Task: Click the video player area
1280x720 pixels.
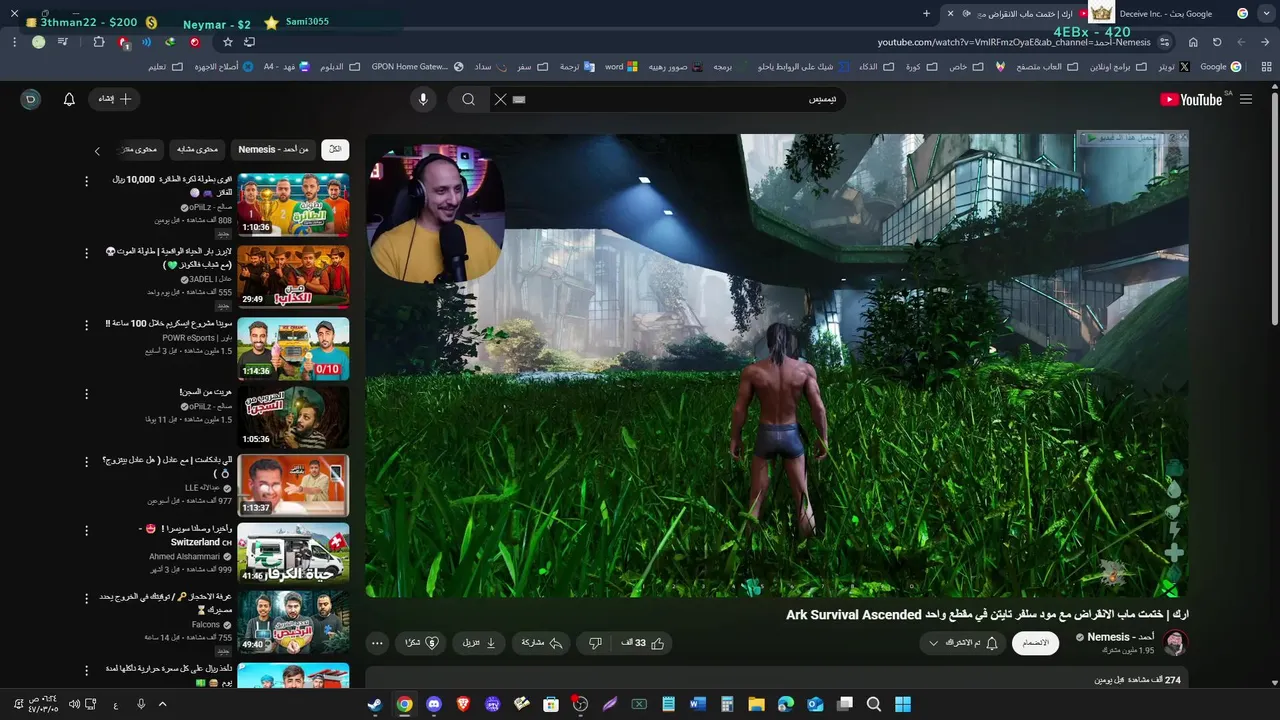Action: [777, 366]
